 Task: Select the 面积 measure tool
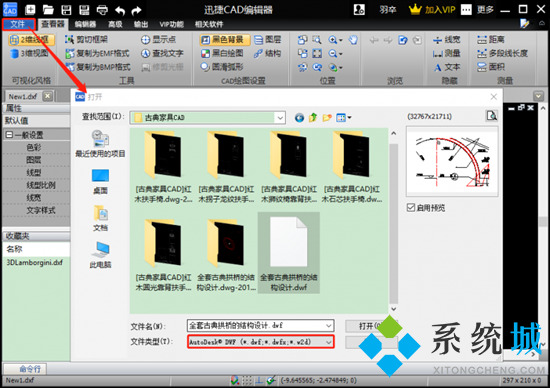(x=491, y=67)
